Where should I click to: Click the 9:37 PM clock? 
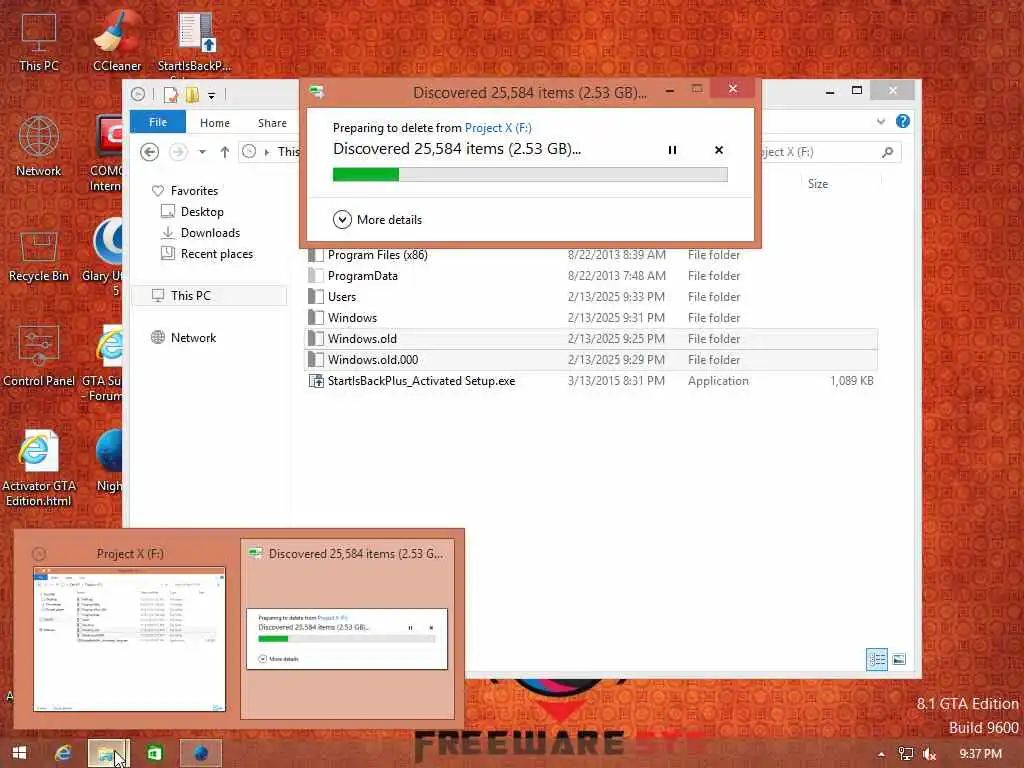click(x=980, y=754)
